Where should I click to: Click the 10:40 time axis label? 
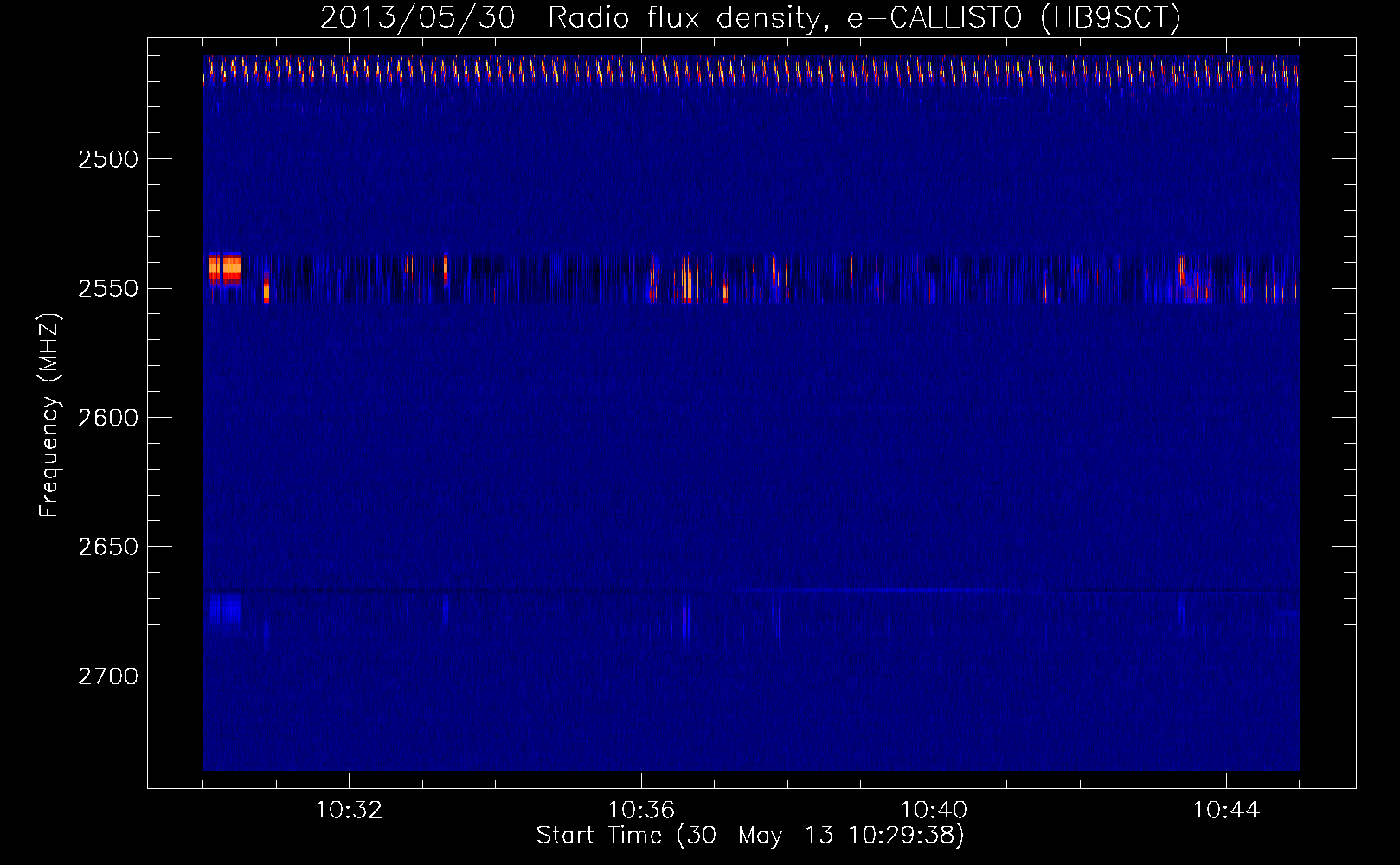(x=934, y=810)
